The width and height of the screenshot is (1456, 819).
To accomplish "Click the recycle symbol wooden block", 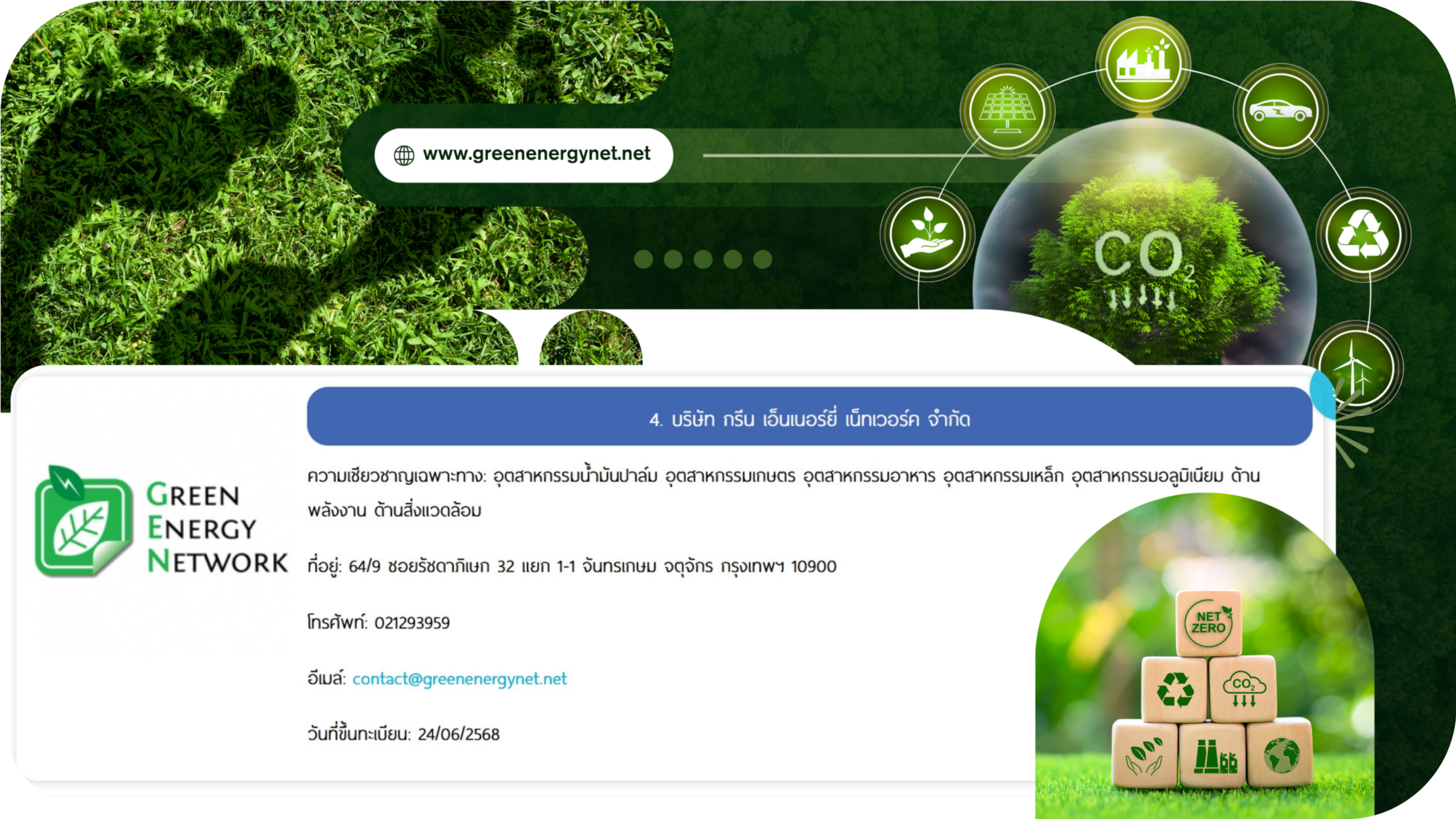I will click(1174, 690).
